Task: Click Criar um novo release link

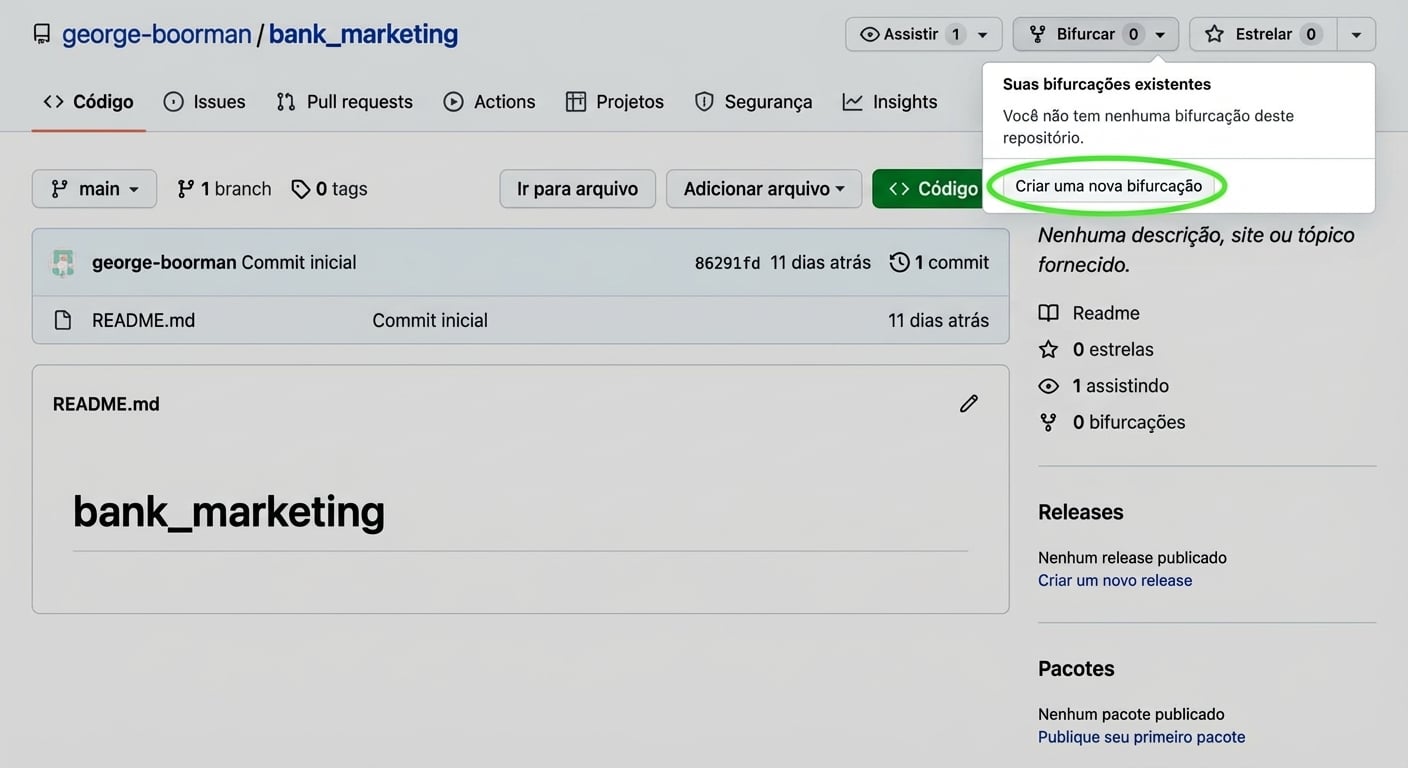Action: [x=1115, y=581]
